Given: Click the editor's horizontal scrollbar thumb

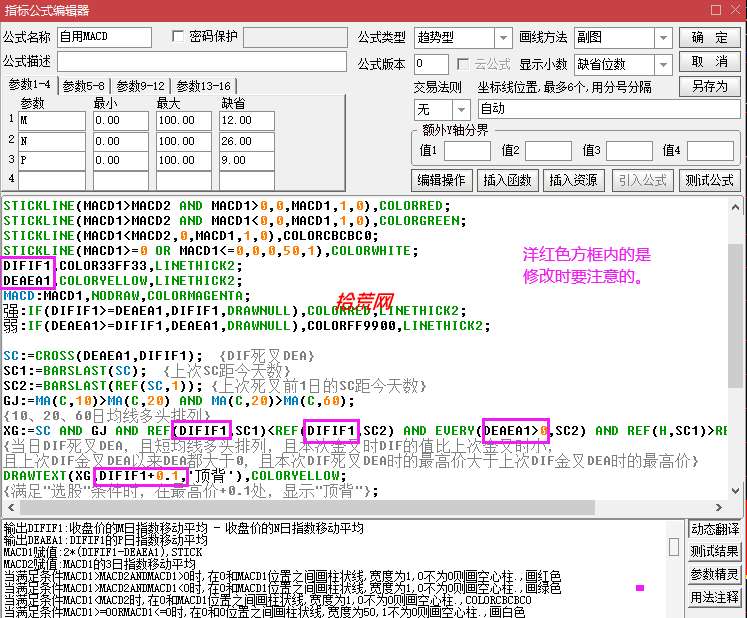Looking at the screenshot, I should pos(307,507).
